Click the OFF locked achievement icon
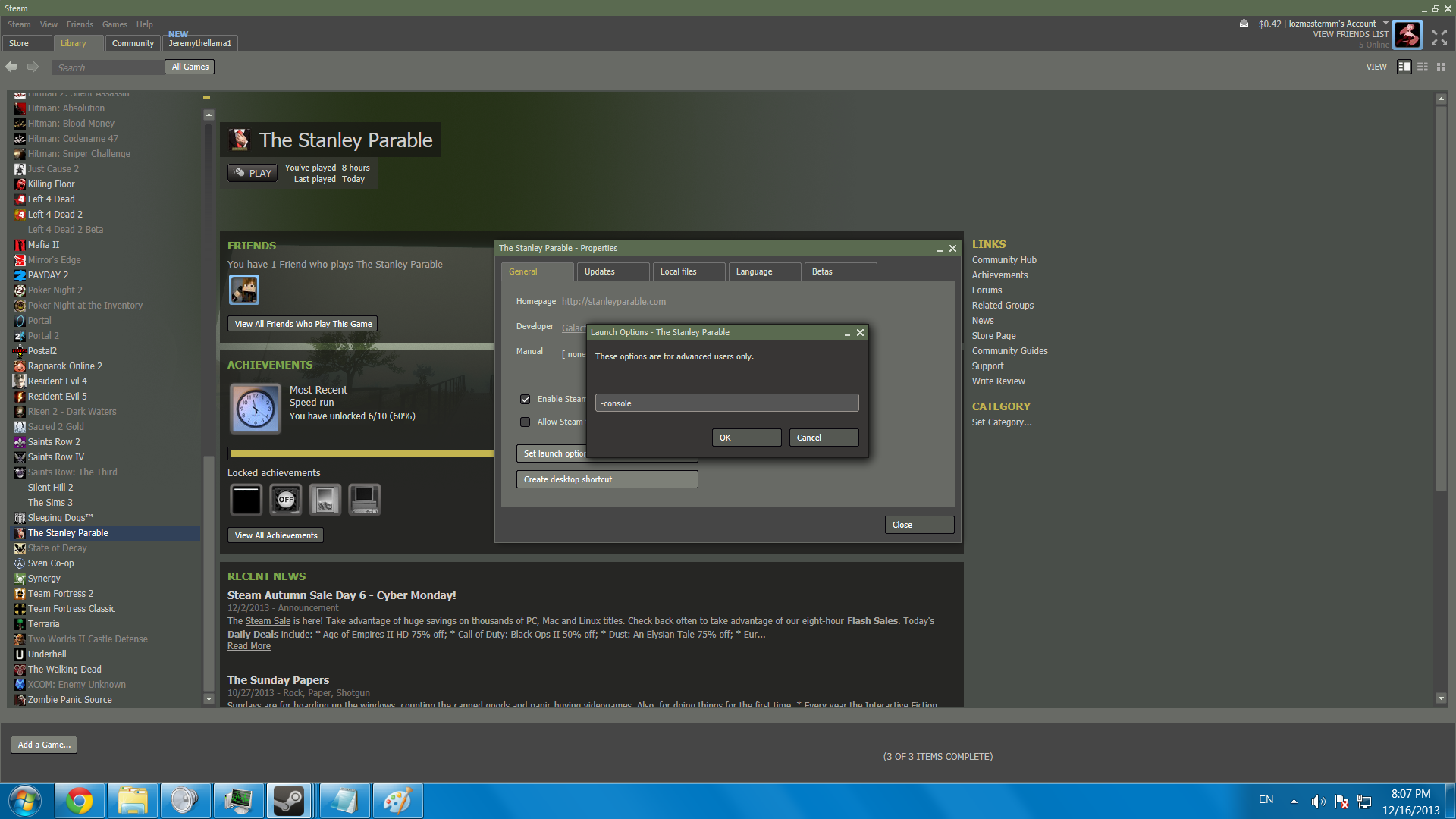 pyautogui.click(x=286, y=500)
